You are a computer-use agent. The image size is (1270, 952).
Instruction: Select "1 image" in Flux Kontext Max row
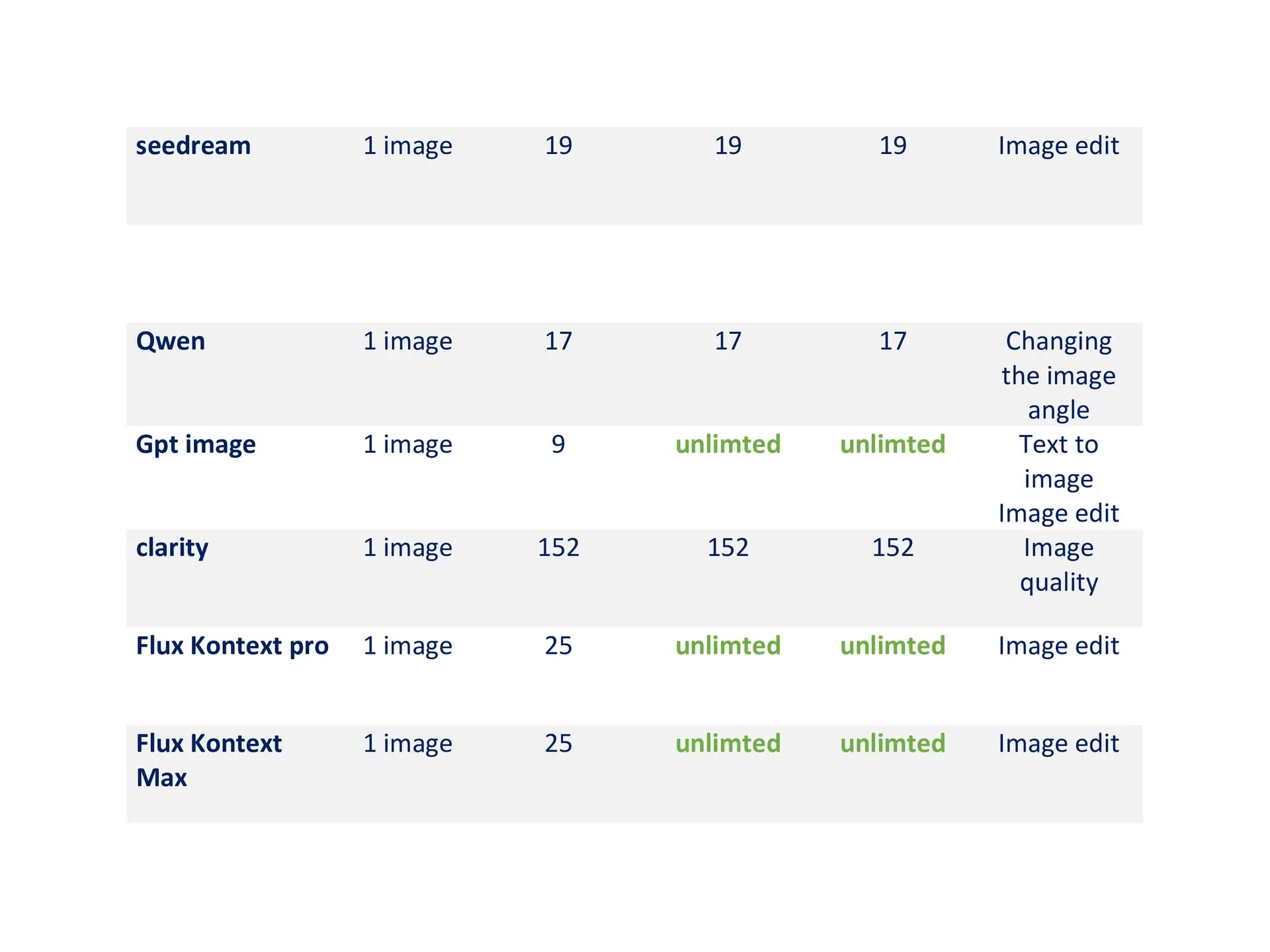407,744
